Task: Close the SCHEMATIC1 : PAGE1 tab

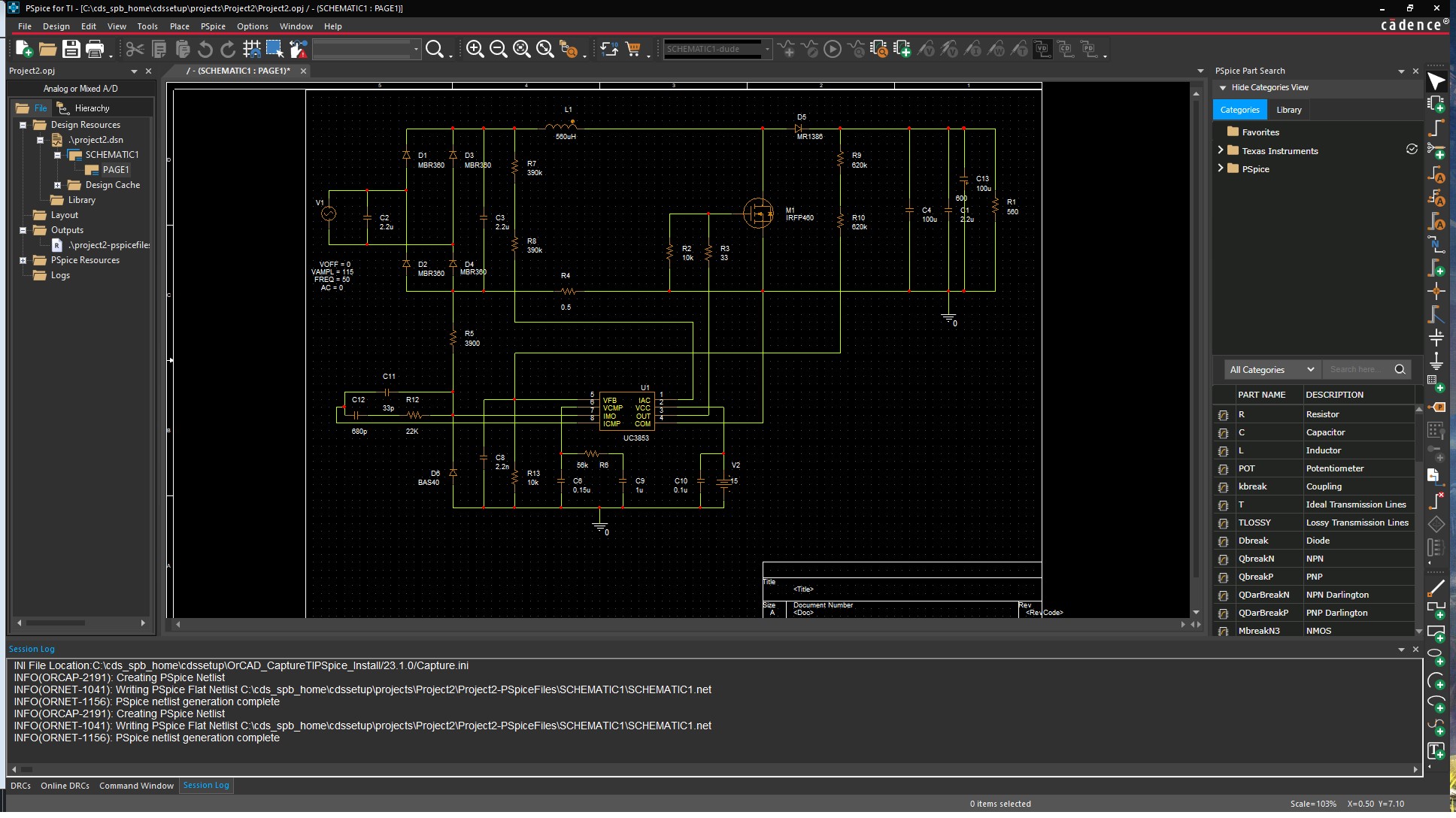Action: [x=303, y=71]
